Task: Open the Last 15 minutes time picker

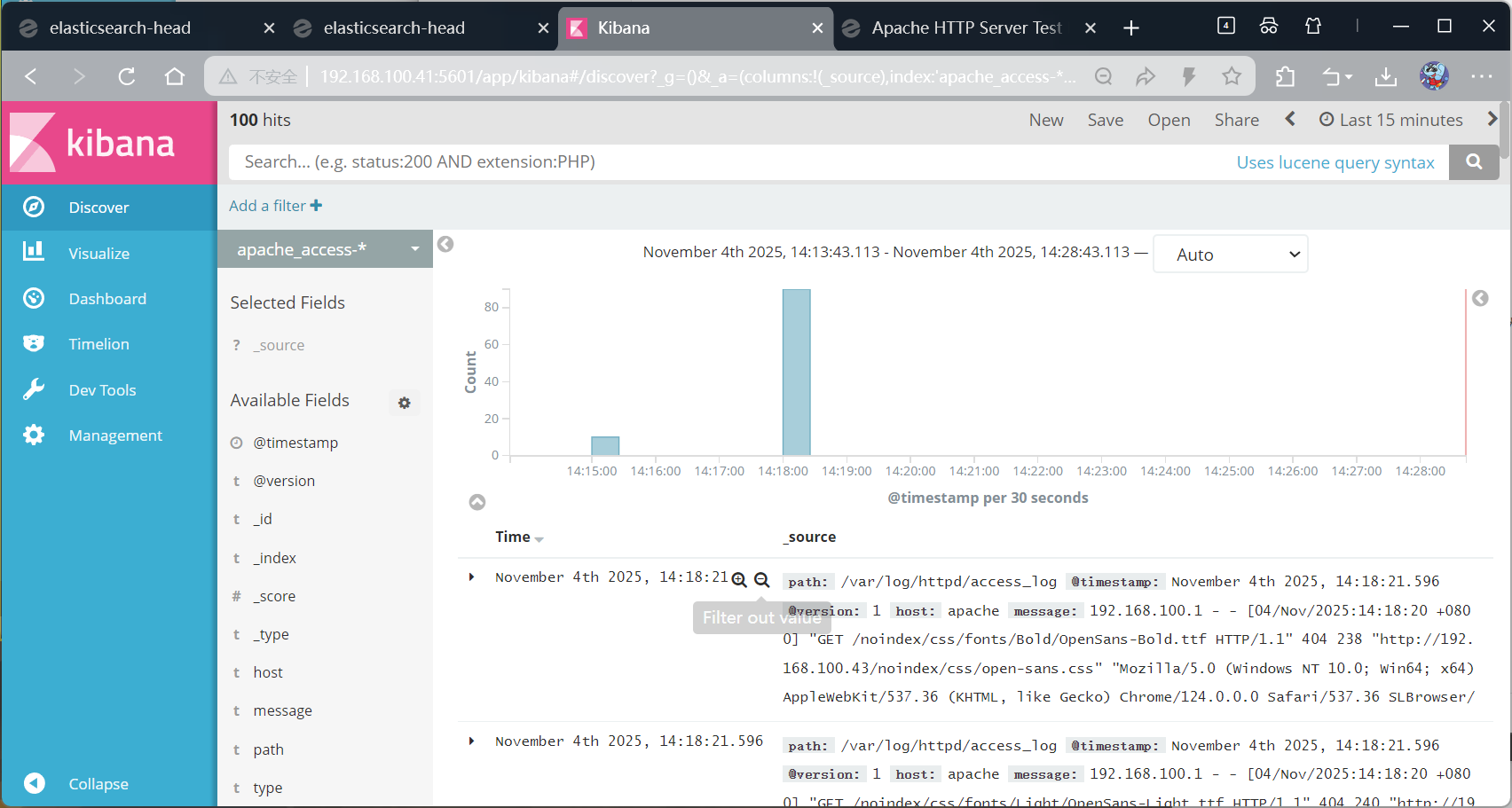Action: point(1390,120)
